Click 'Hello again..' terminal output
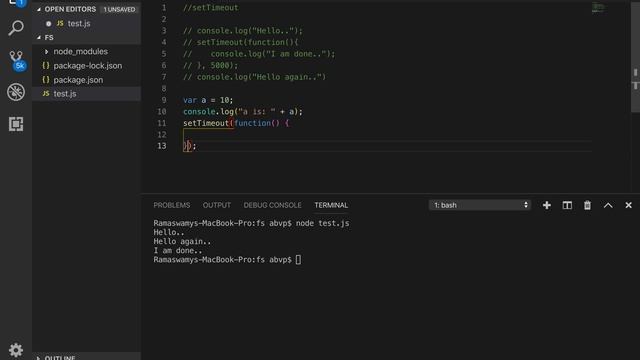 (x=182, y=242)
